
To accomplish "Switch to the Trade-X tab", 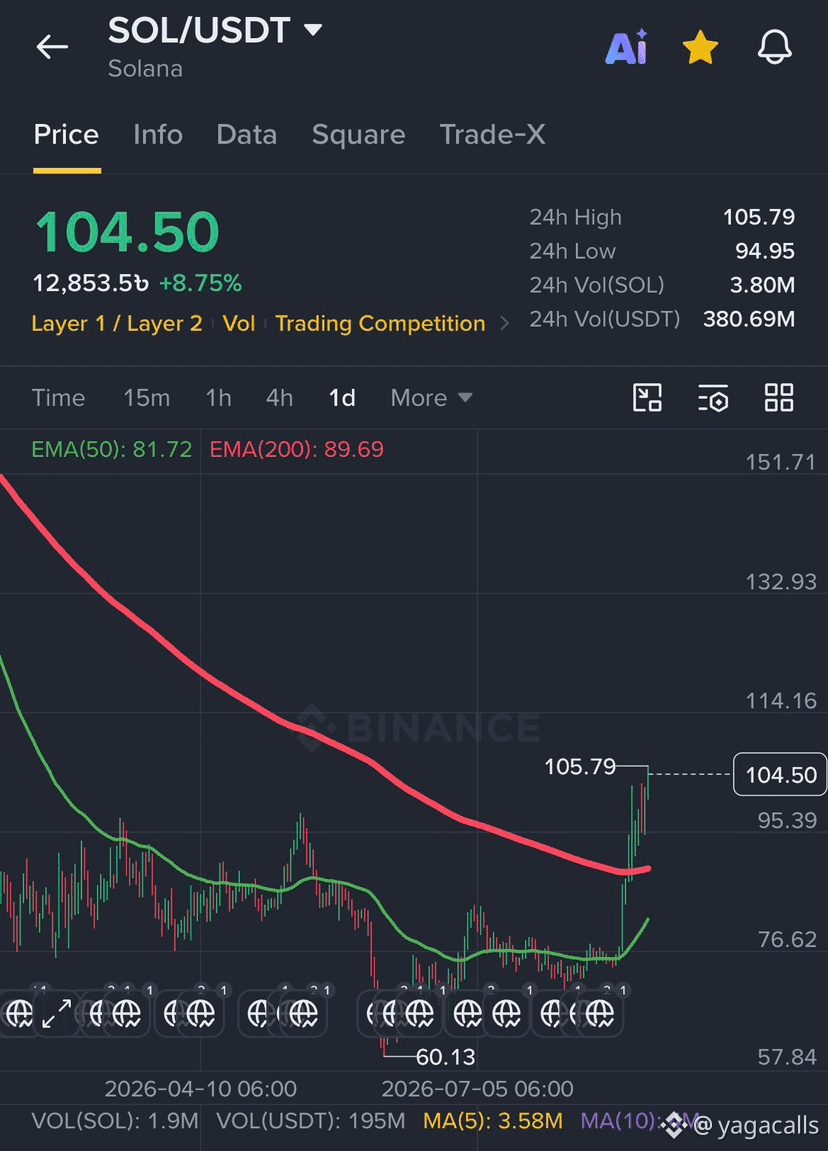I will pyautogui.click(x=492, y=135).
